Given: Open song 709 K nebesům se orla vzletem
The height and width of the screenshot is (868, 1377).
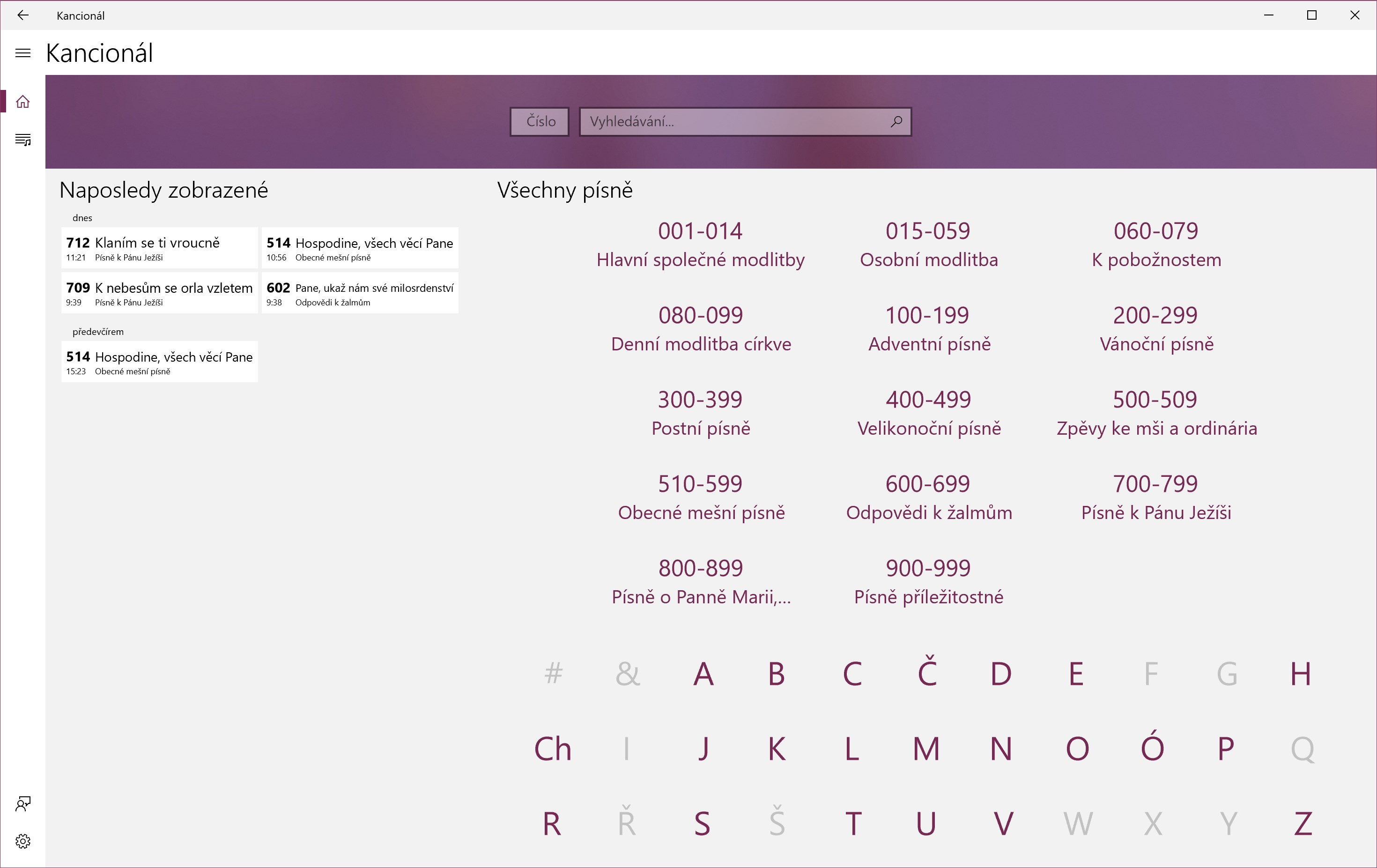Looking at the screenshot, I should 159,293.
